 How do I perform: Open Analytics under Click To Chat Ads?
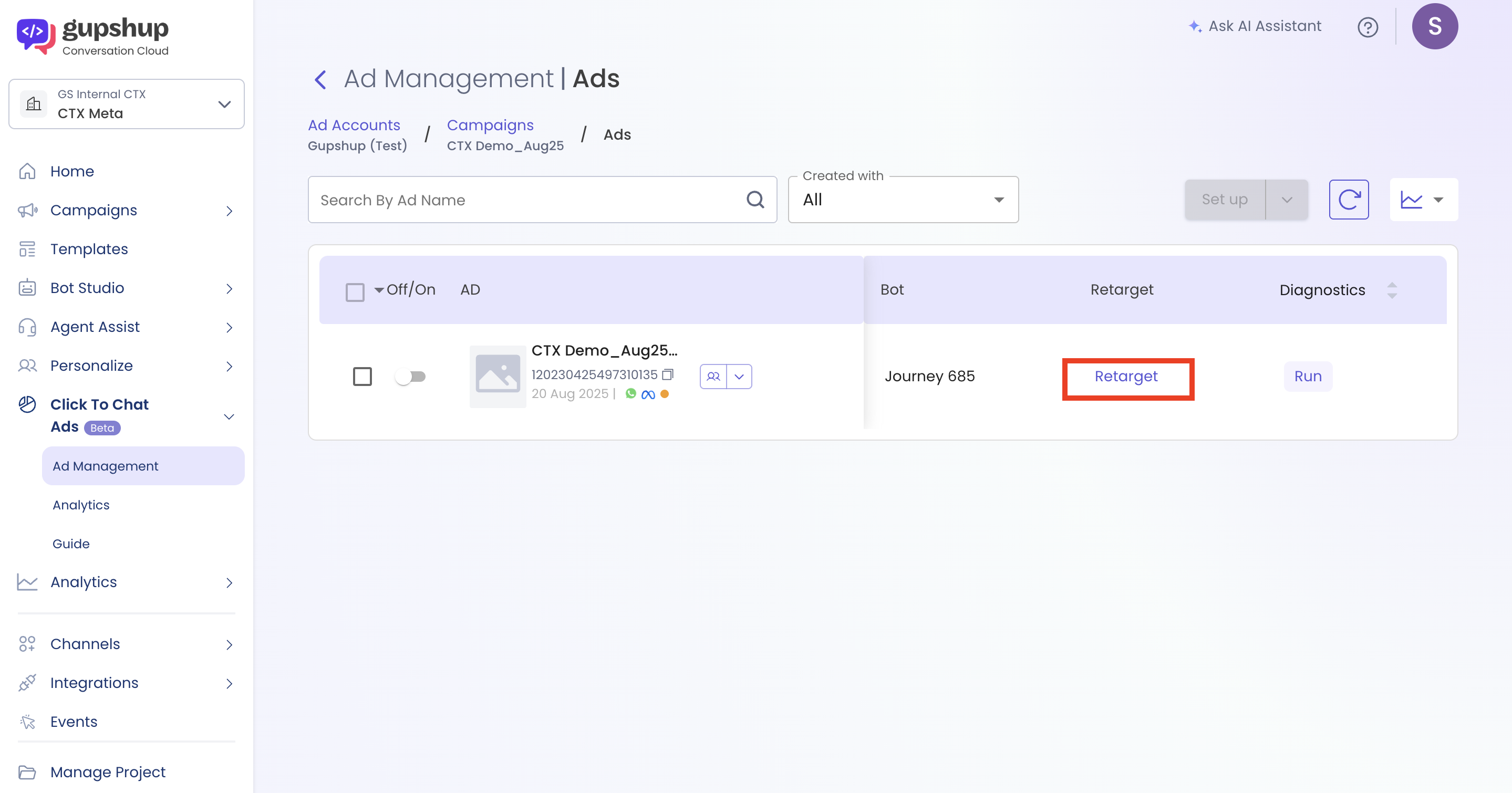(x=81, y=505)
